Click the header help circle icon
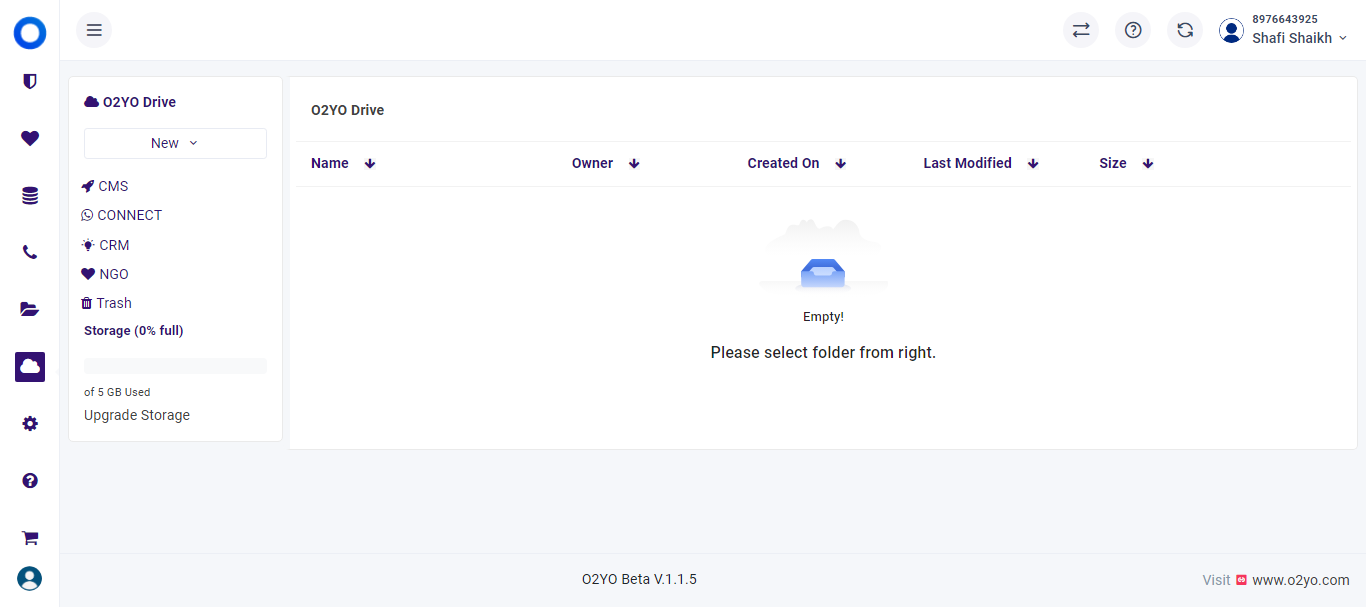The image size is (1366, 607). point(1133,30)
